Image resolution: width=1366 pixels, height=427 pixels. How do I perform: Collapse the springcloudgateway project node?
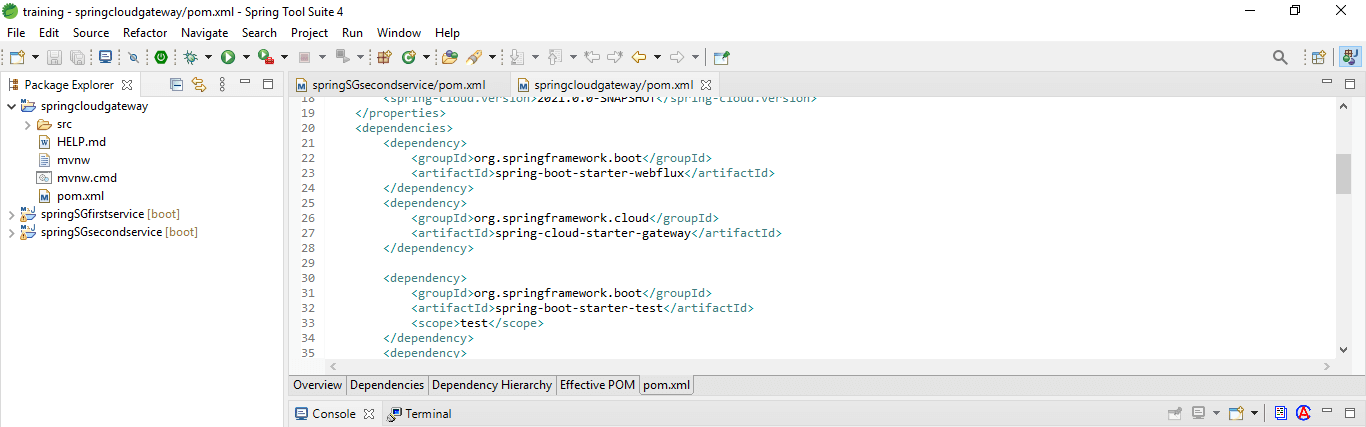point(11,106)
